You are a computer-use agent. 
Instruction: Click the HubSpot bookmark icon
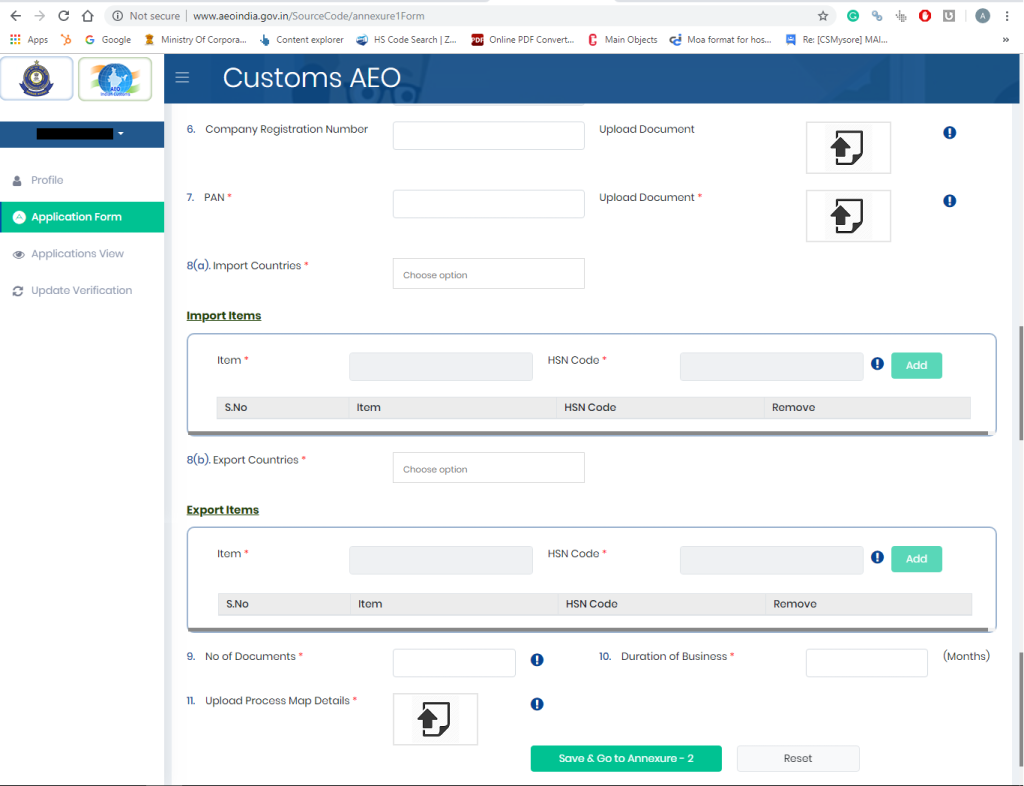[x=66, y=40]
